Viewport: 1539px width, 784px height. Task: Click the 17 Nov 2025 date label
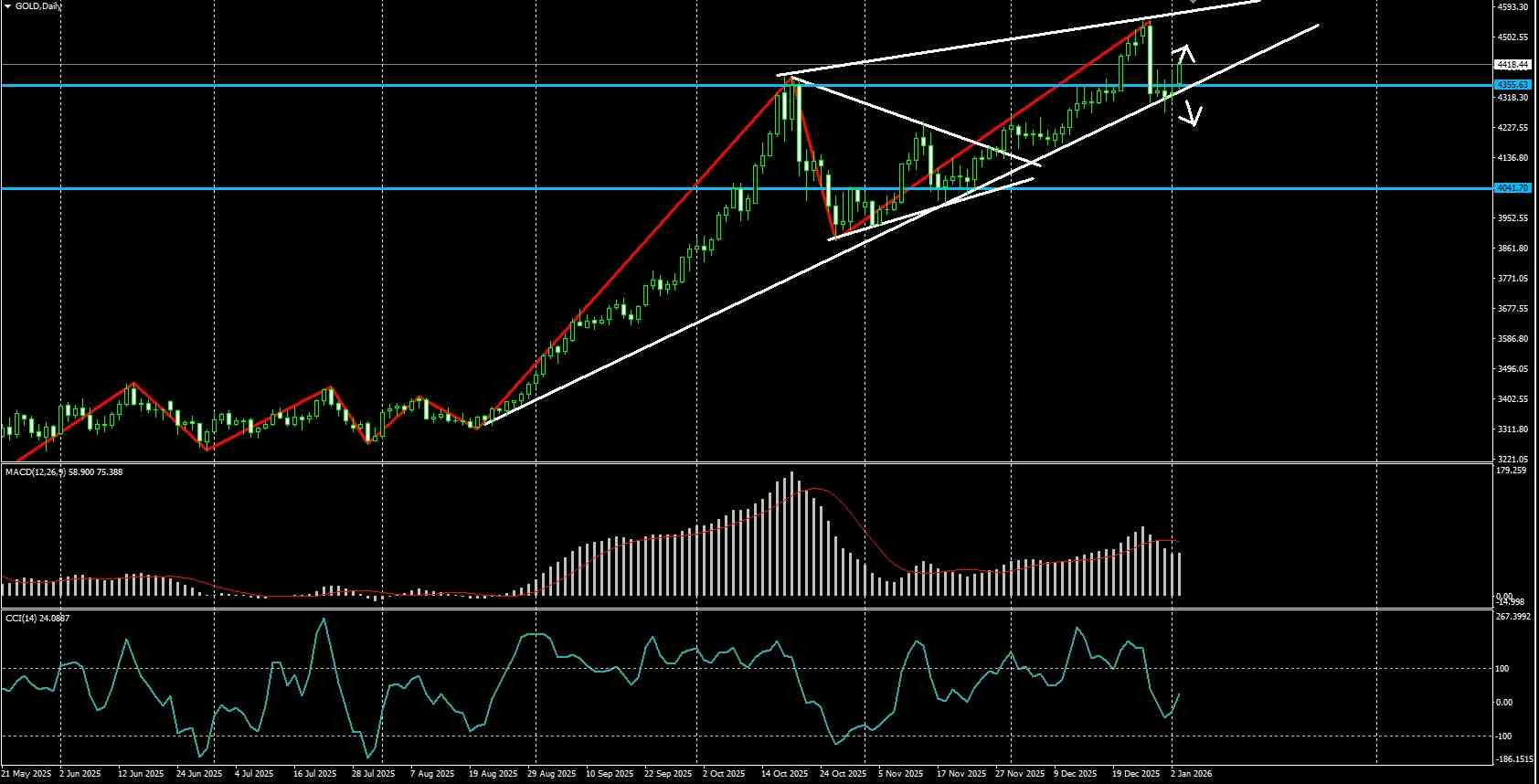(961, 774)
